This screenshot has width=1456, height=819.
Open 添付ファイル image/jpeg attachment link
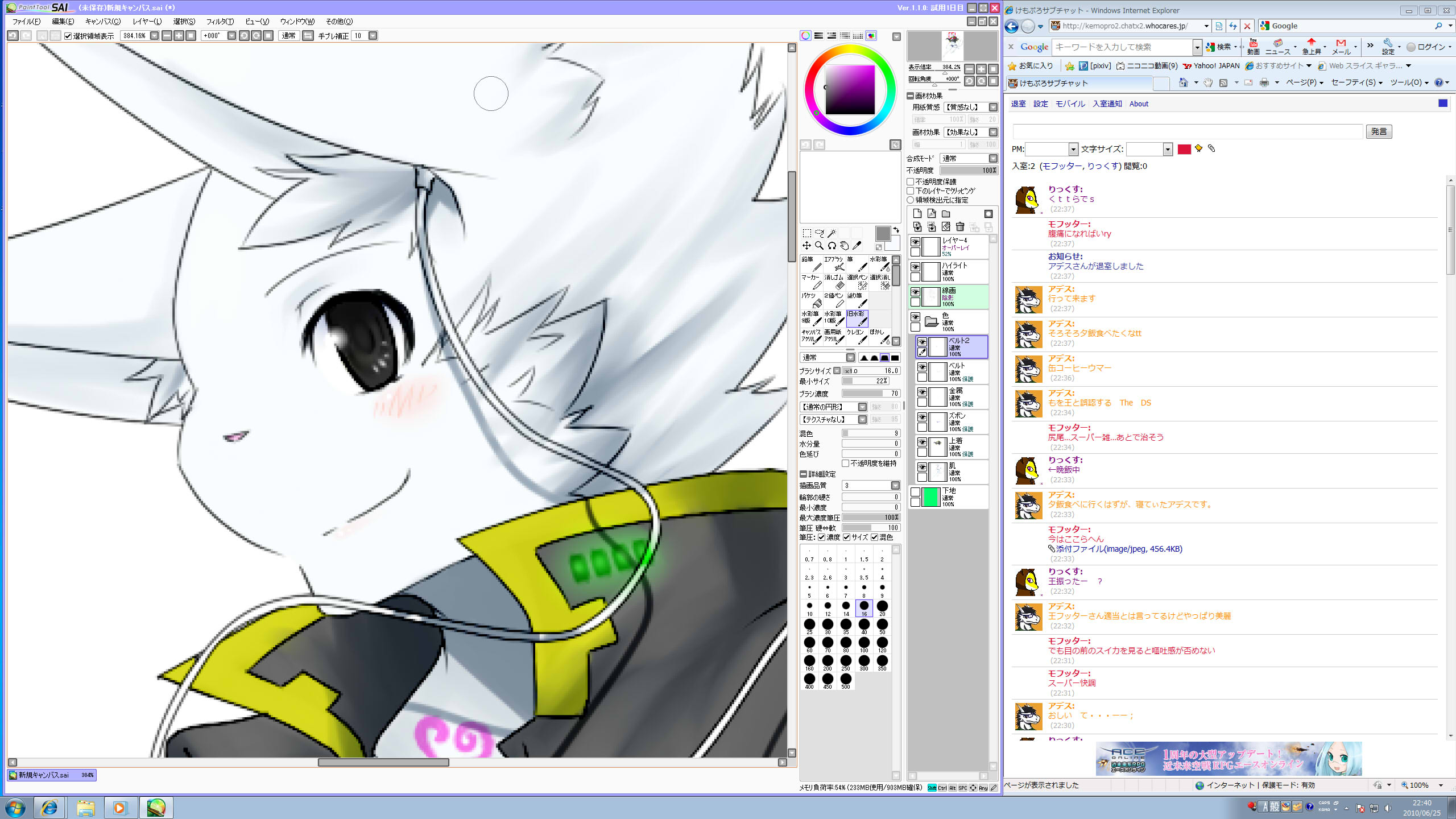pos(1119,549)
